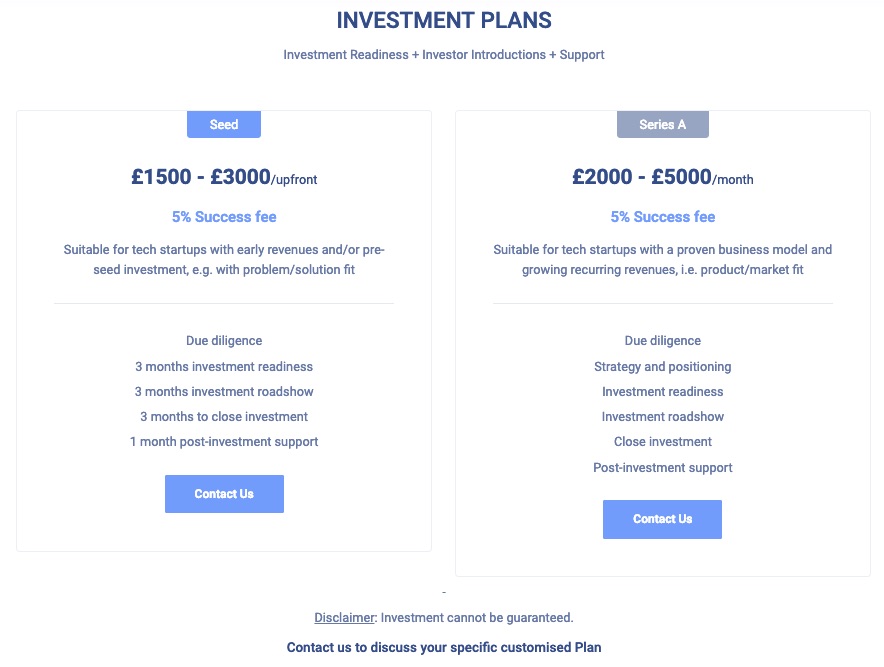Click "3 months investment roadshow" item
This screenshot has height=667, width=884.
(x=224, y=392)
